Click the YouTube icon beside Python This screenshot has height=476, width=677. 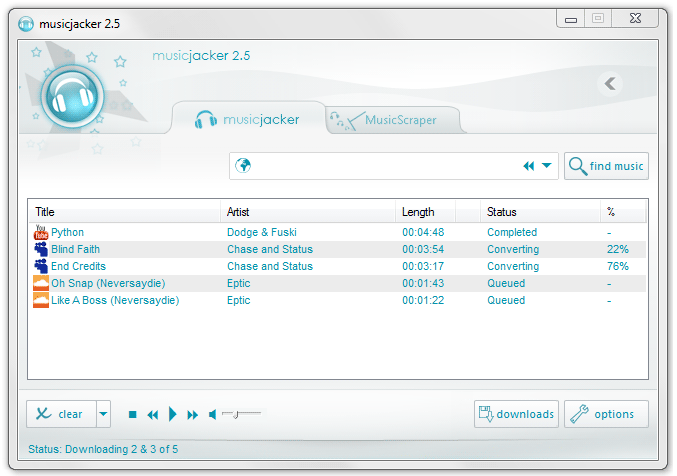tap(41, 233)
